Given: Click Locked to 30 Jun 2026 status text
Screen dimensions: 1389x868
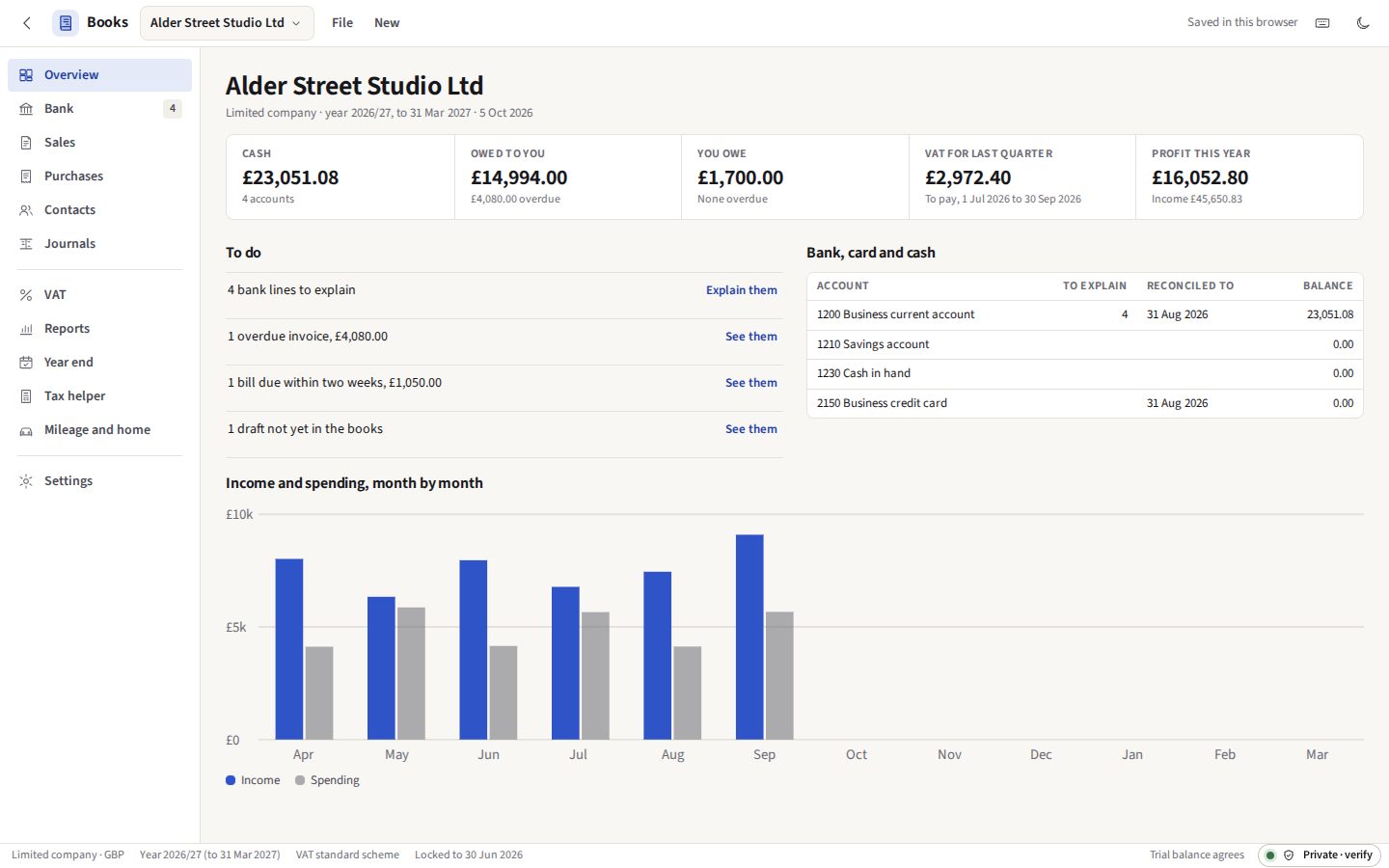Looking at the screenshot, I should (x=469, y=855).
